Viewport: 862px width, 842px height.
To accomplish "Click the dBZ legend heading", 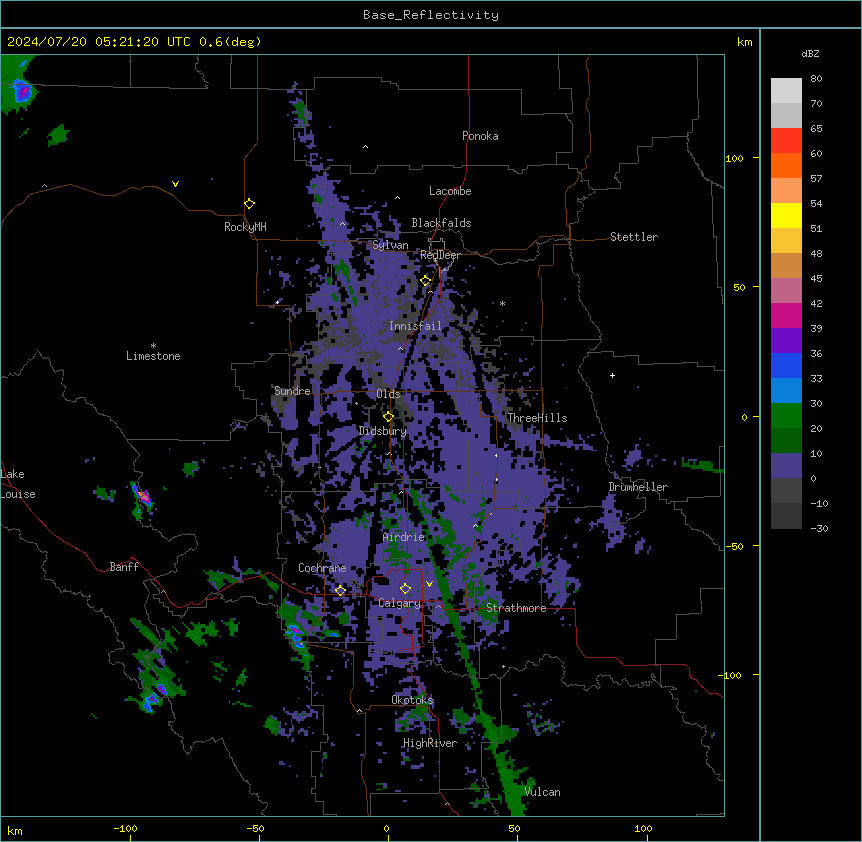I will point(810,53).
